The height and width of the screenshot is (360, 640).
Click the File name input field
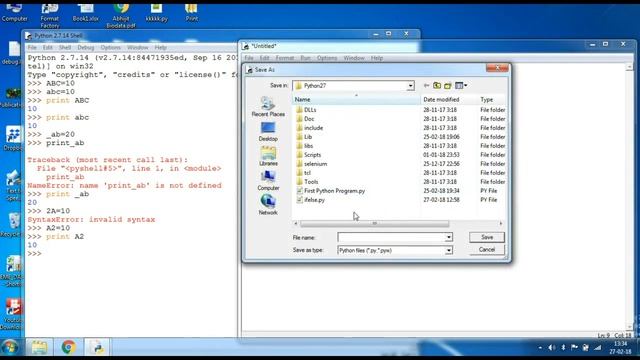click(391, 237)
